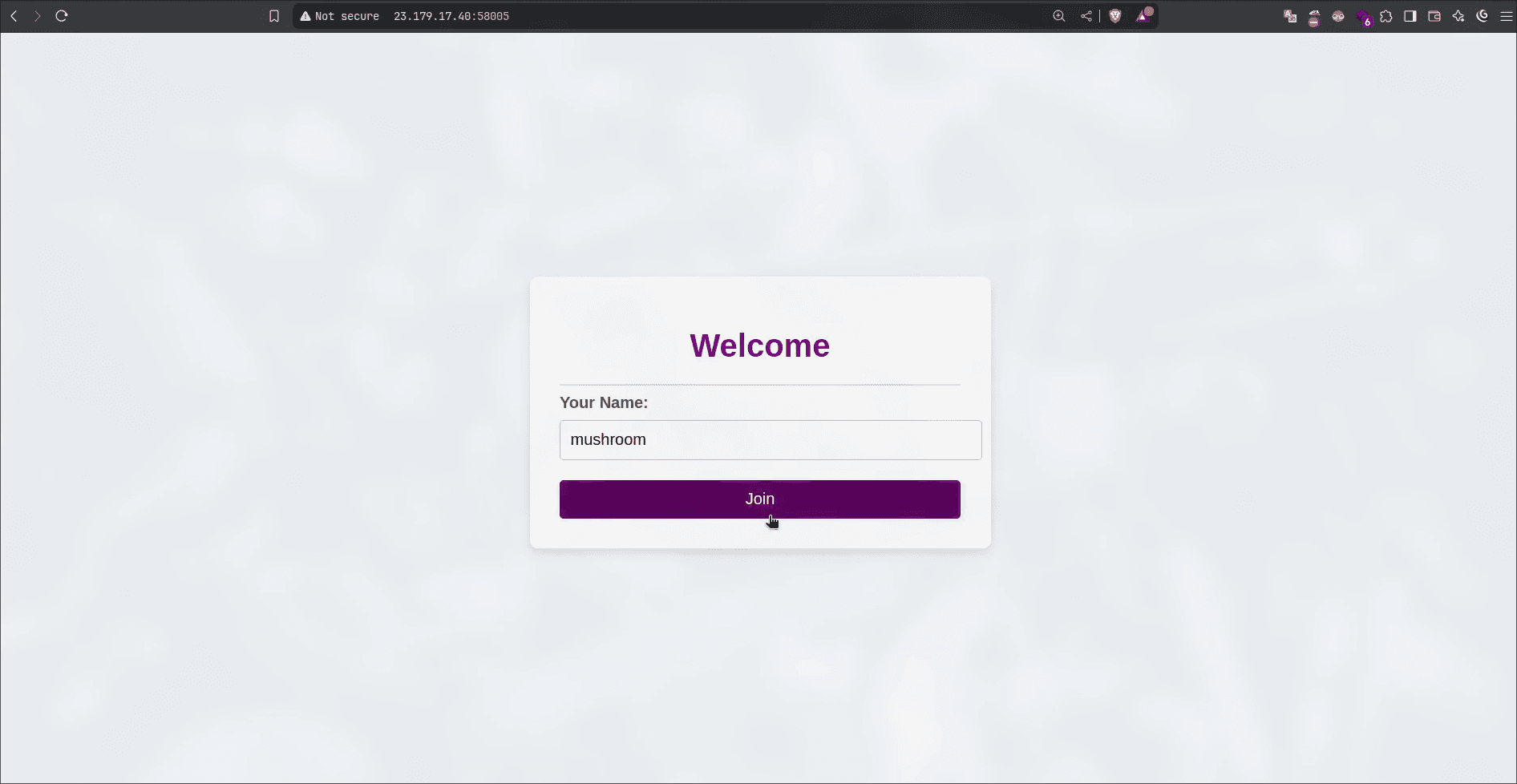Open Brave Rewards triangle icon
1517x784 pixels.
(1143, 16)
